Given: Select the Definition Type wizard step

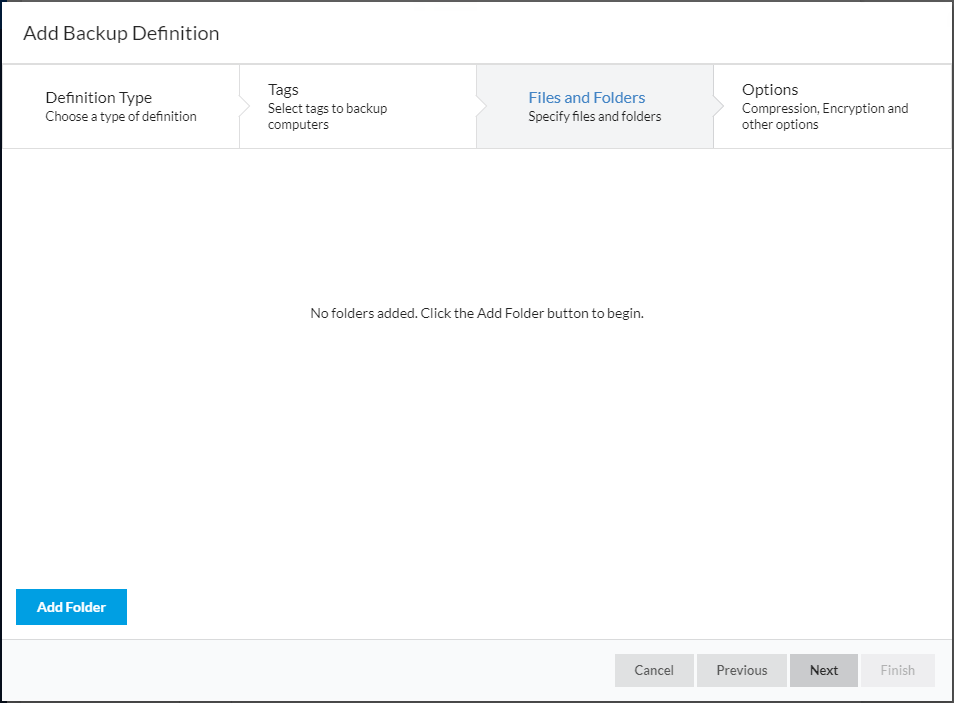Looking at the screenshot, I should tap(120, 105).
